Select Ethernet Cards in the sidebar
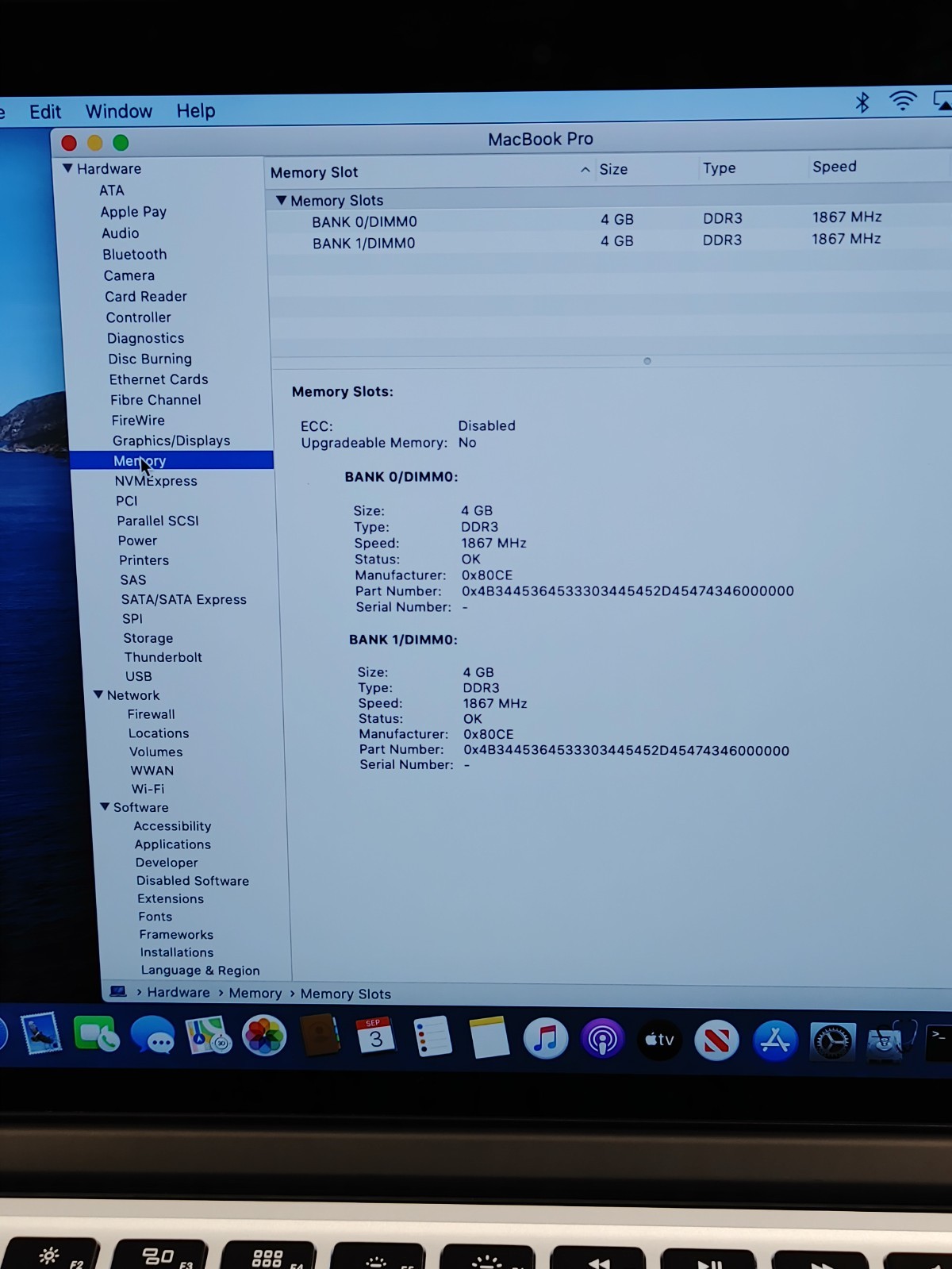This screenshot has width=952, height=1269. coord(159,379)
